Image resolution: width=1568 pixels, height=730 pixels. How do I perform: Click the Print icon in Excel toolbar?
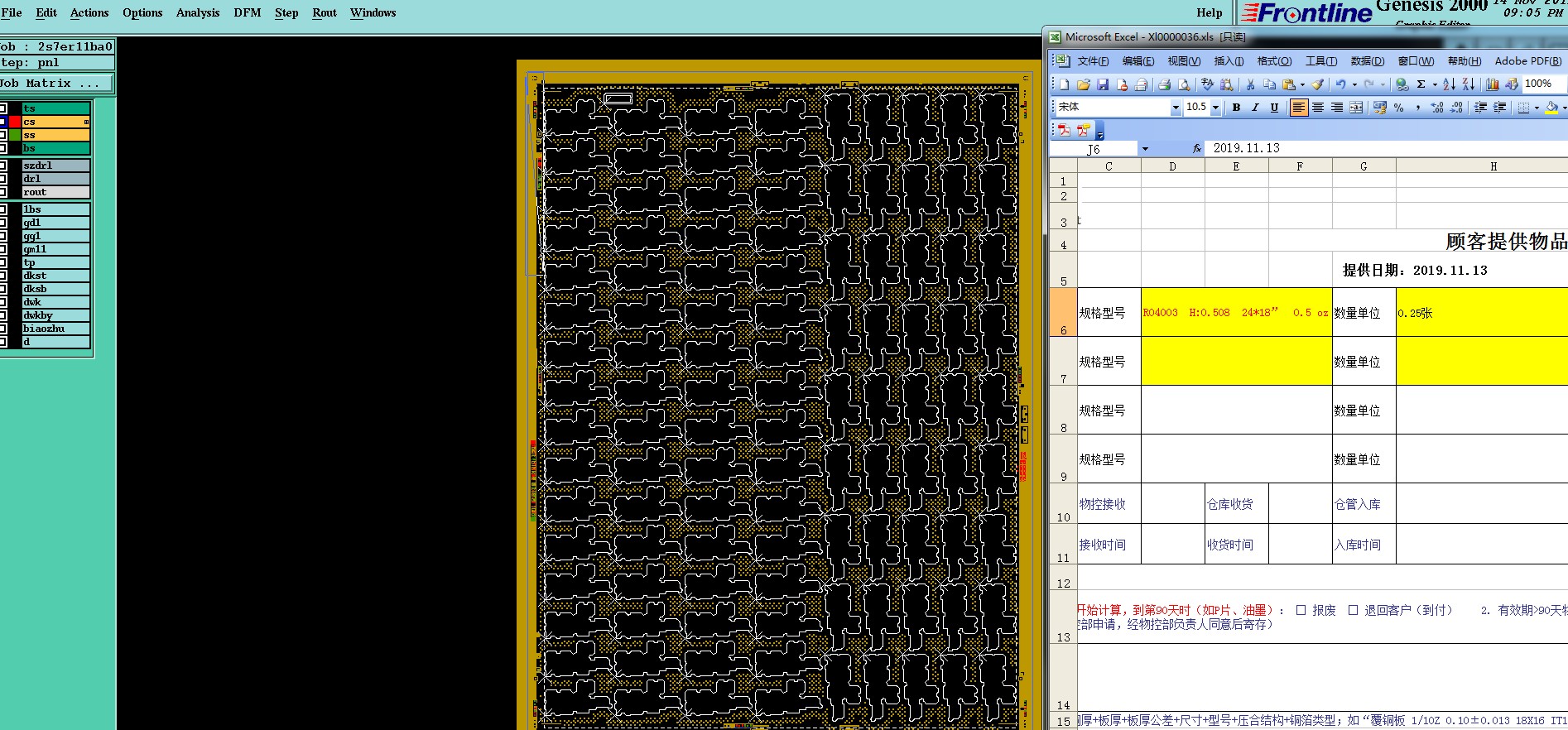click(1165, 84)
